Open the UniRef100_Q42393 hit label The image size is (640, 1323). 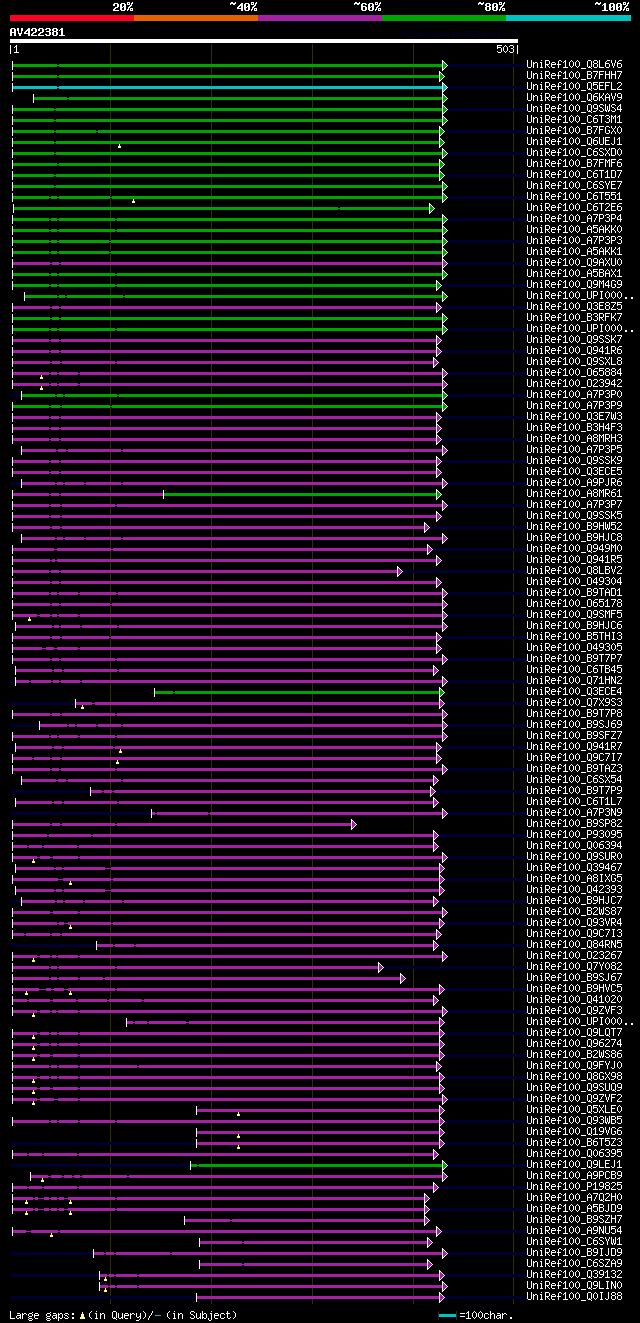pyautogui.click(x=574, y=890)
